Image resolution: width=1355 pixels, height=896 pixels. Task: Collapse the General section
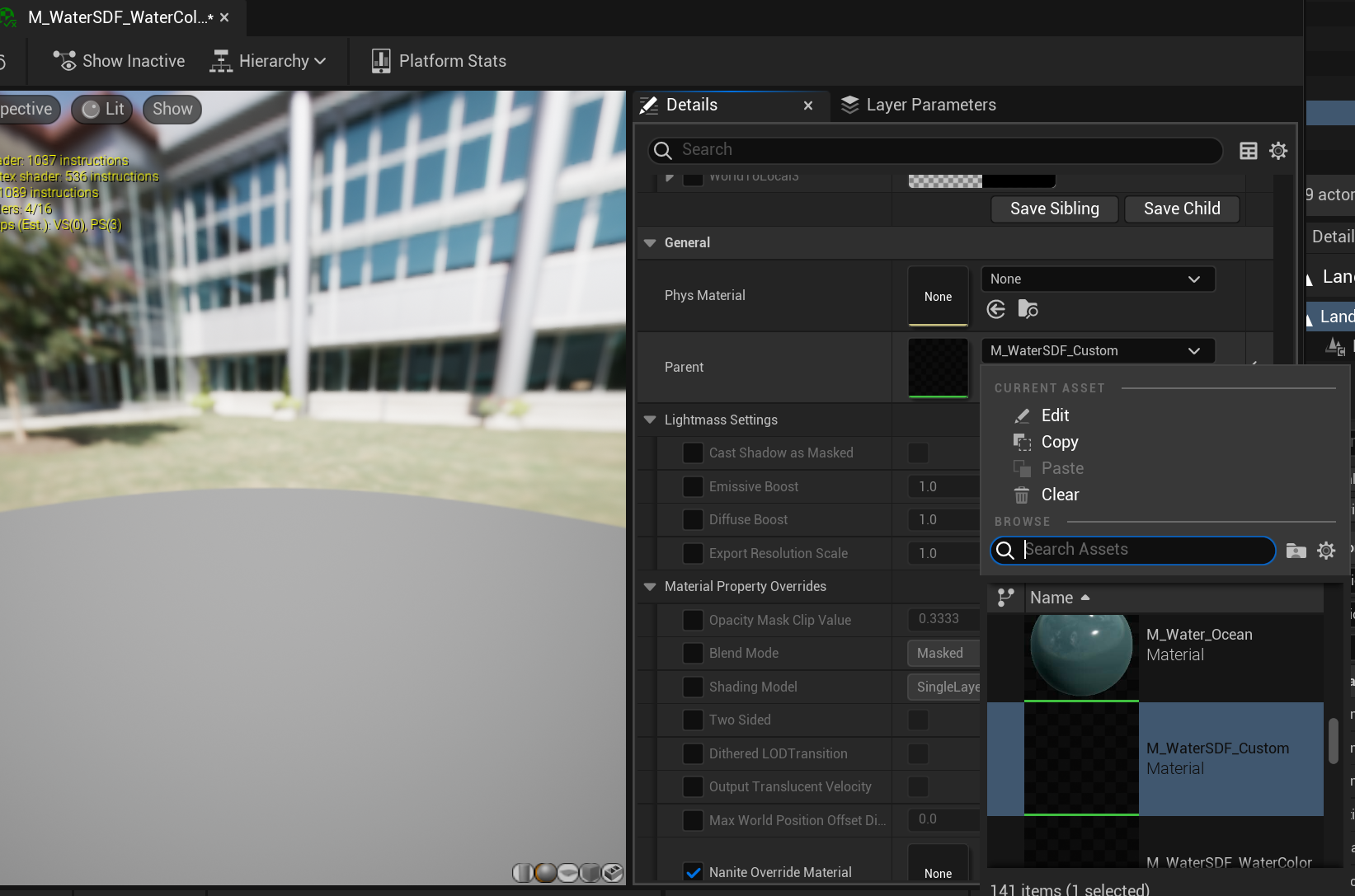click(650, 242)
